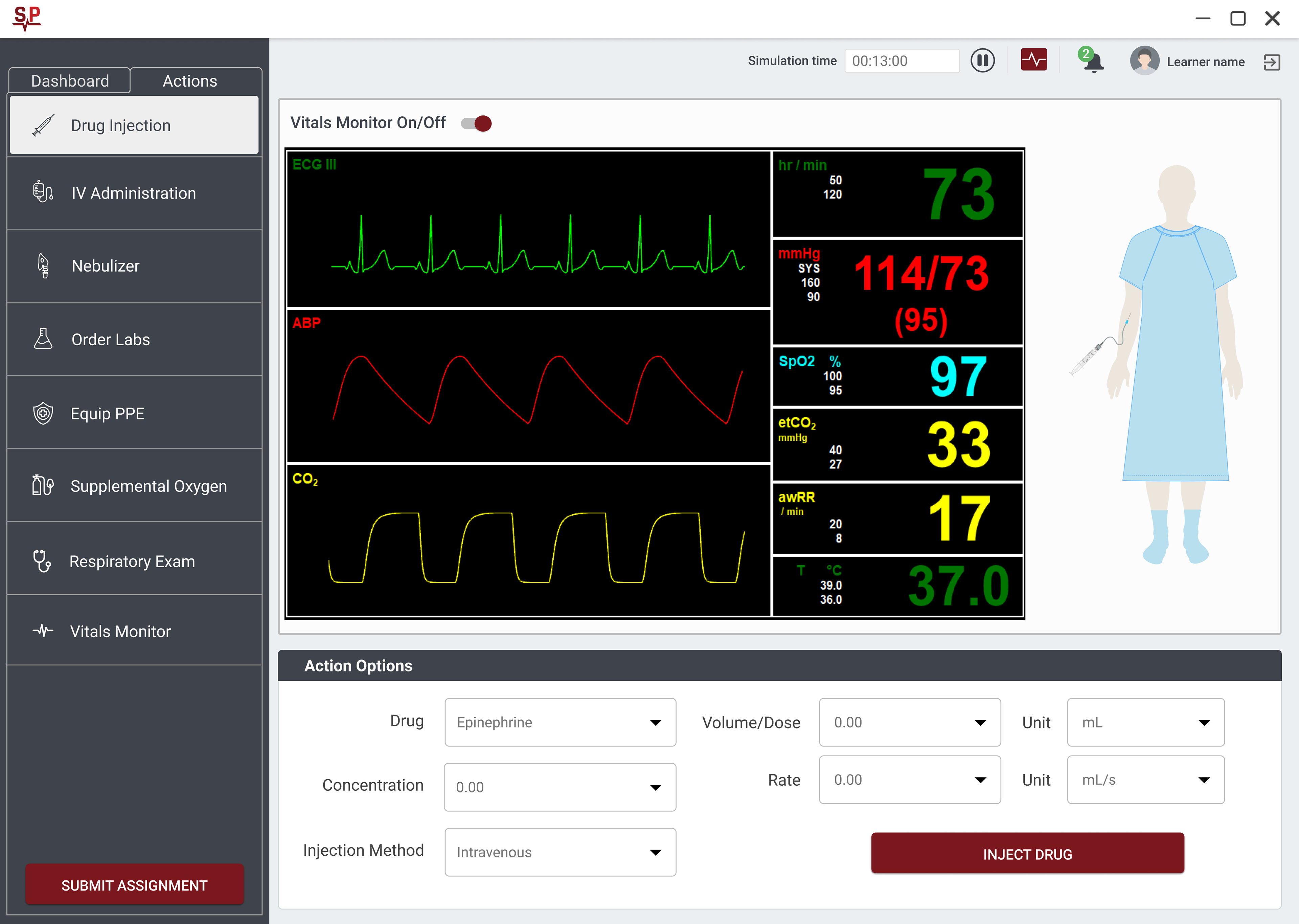Image resolution: width=1299 pixels, height=924 pixels.
Task: Open the mL/s rate unit dropdown
Action: click(x=1145, y=780)
